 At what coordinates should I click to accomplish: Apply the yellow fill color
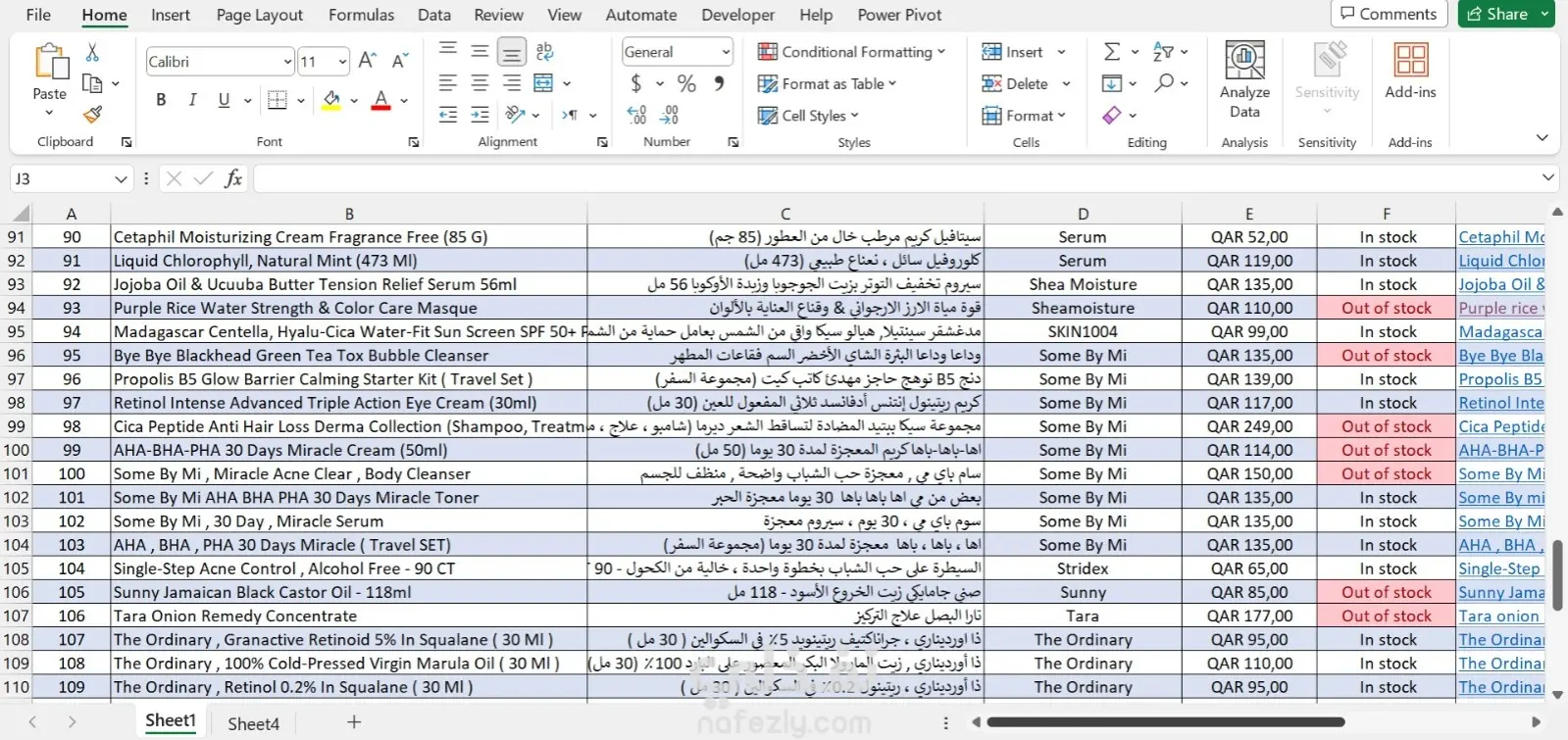pyautogui.click(x=331, y=100)
